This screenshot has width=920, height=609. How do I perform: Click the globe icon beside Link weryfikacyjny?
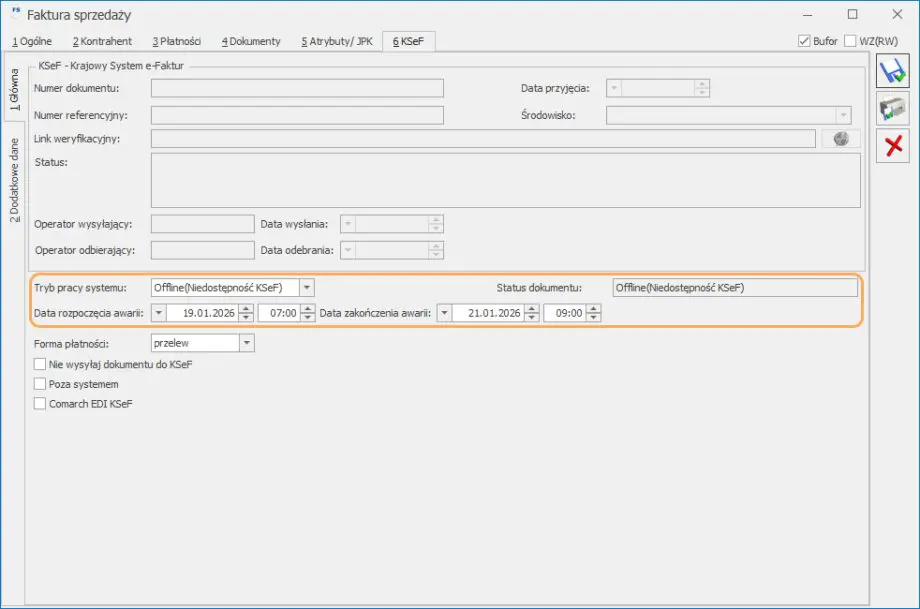[x=841, y=139]
